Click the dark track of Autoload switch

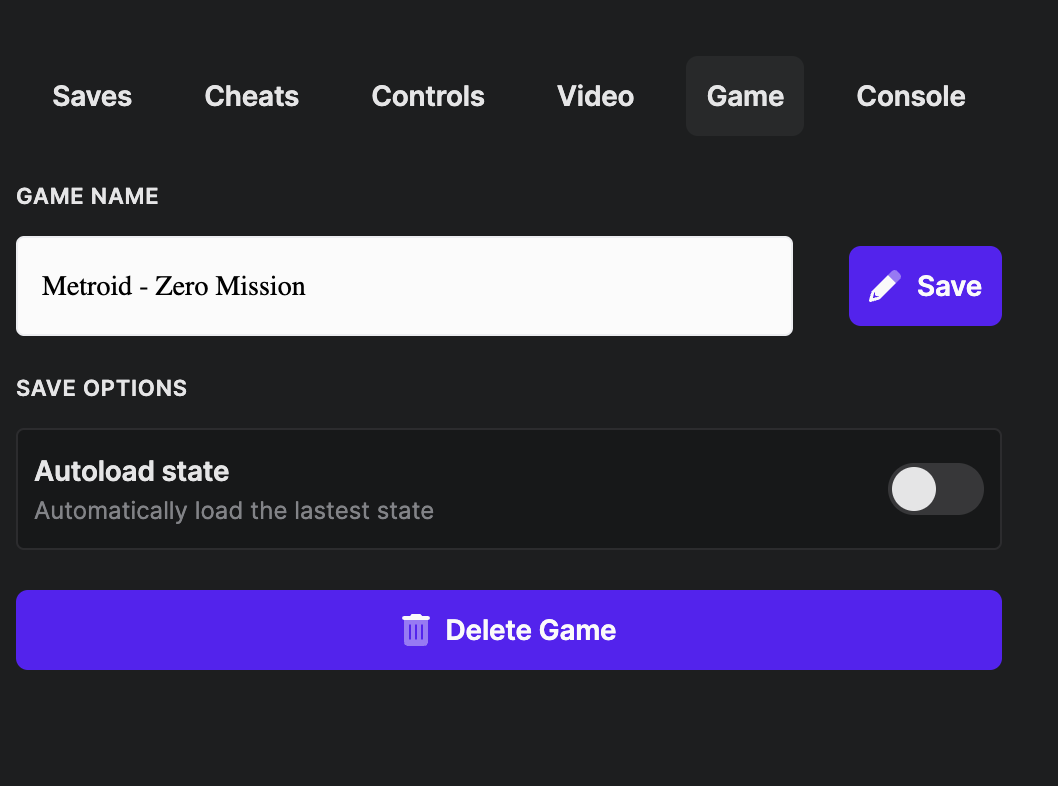point(962,489)
